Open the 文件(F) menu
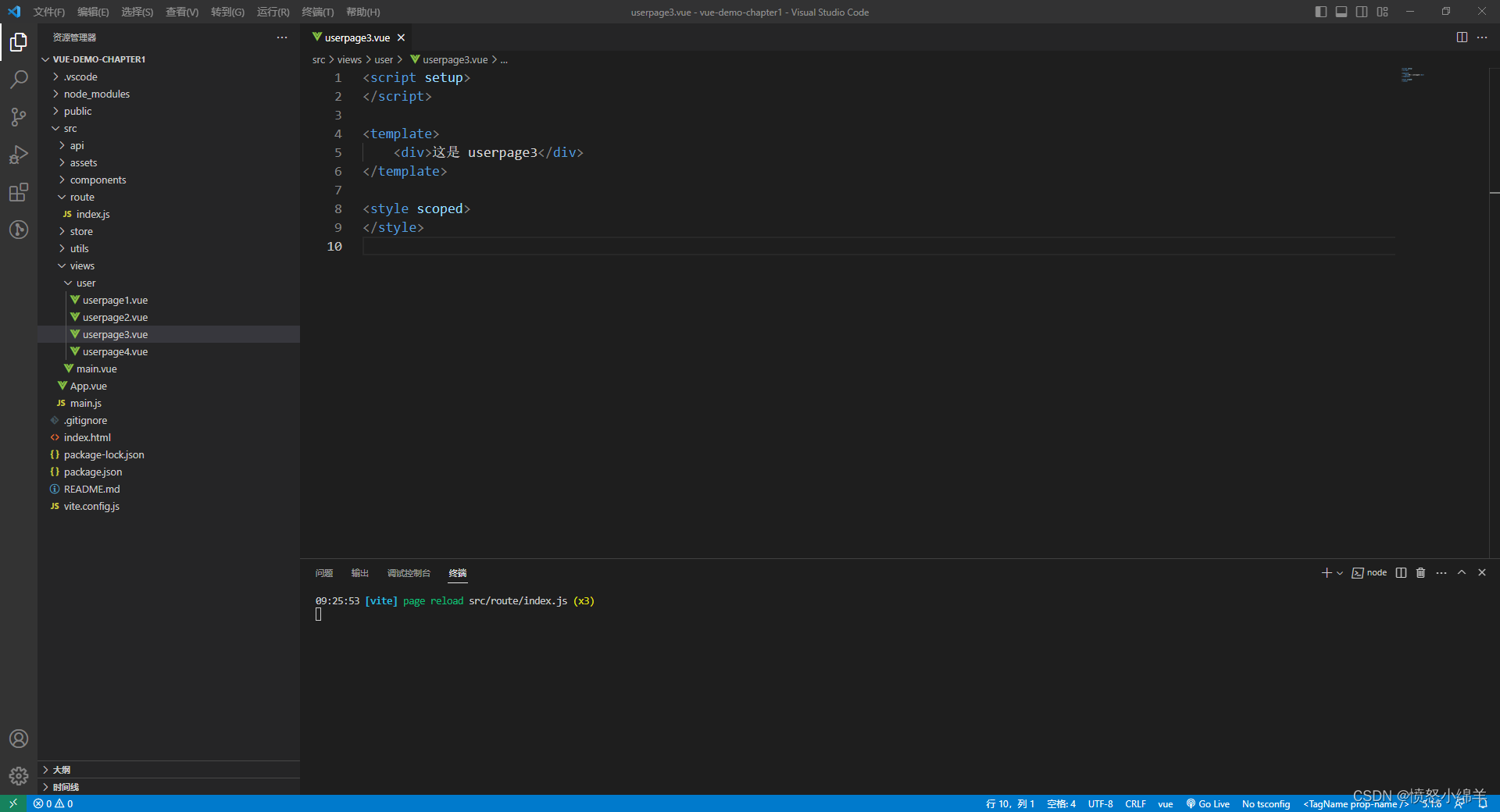1500x812 pixels. [x=49, y=12]
